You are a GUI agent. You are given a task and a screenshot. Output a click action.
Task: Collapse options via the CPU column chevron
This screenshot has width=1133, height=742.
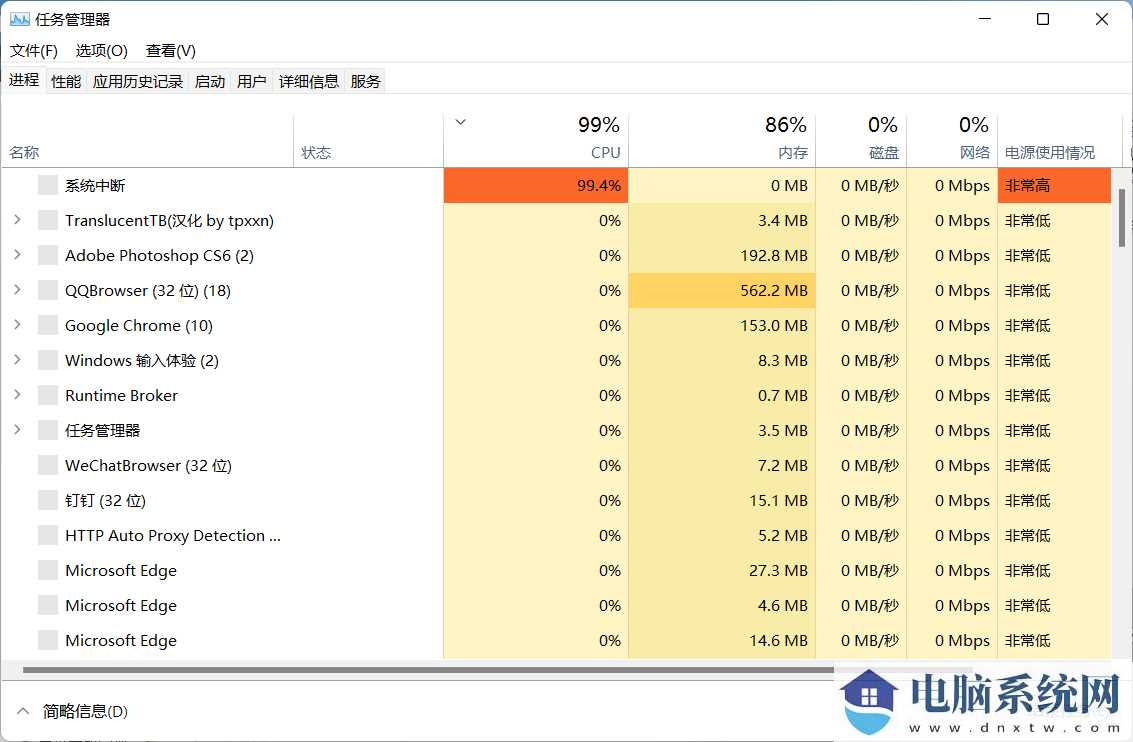(x=460, y=120)
